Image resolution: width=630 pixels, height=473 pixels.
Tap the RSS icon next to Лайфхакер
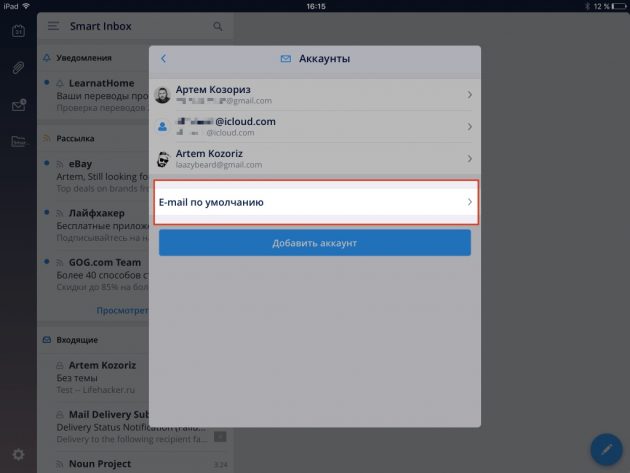(60, 213)
